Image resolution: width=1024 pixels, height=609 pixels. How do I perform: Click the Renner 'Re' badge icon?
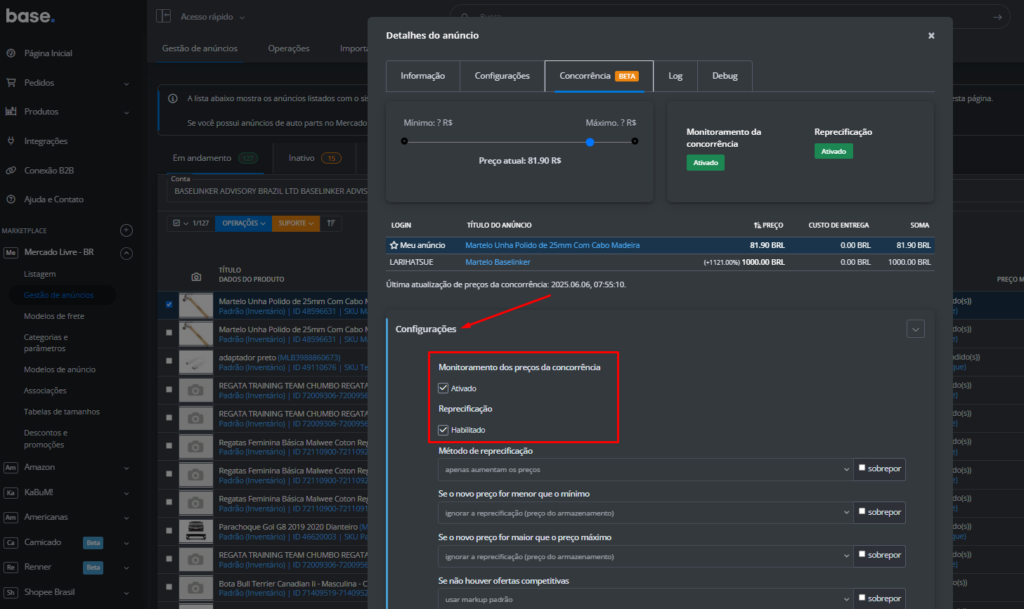(10, 568)
